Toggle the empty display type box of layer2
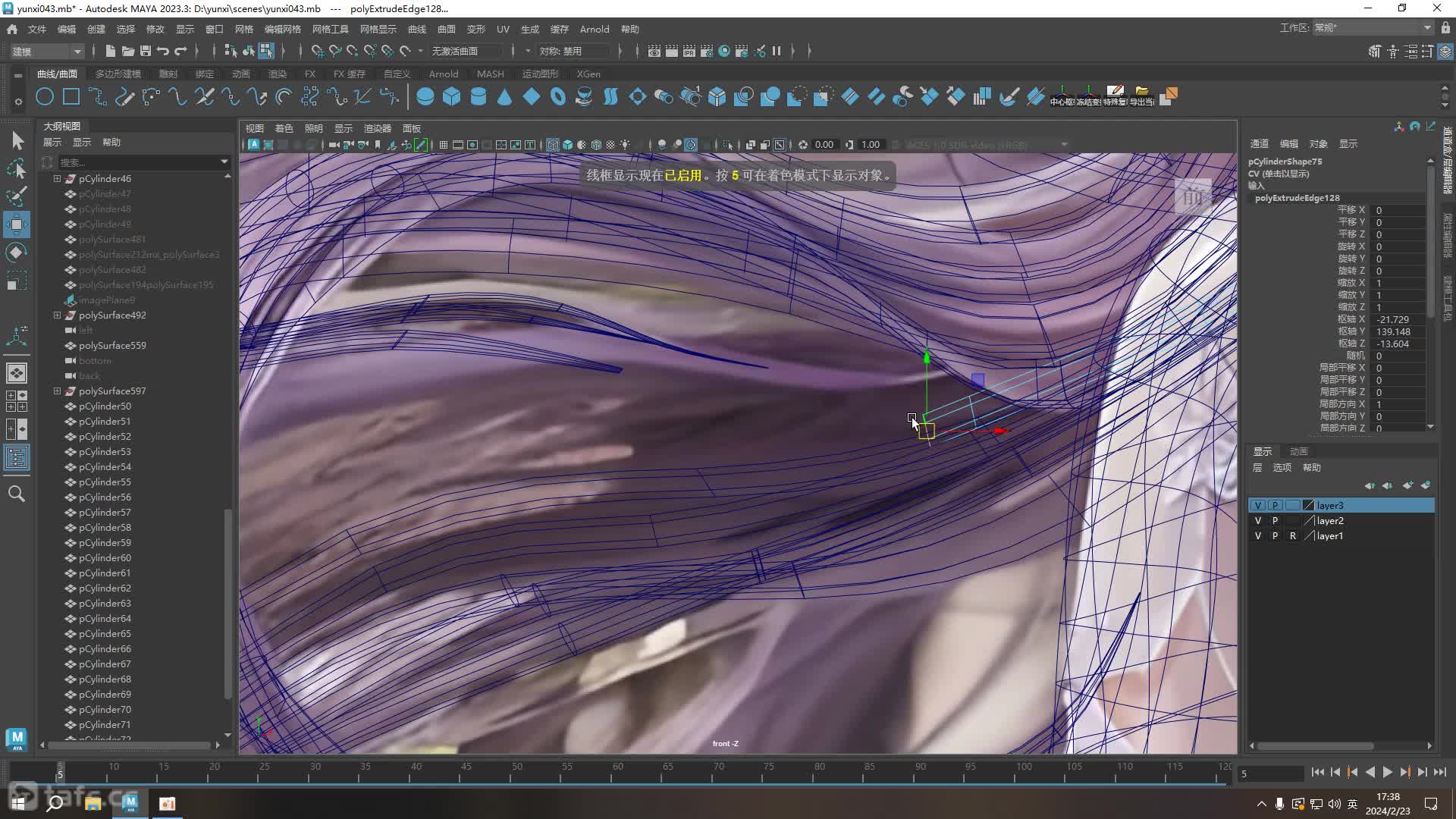 [1293, 520]
